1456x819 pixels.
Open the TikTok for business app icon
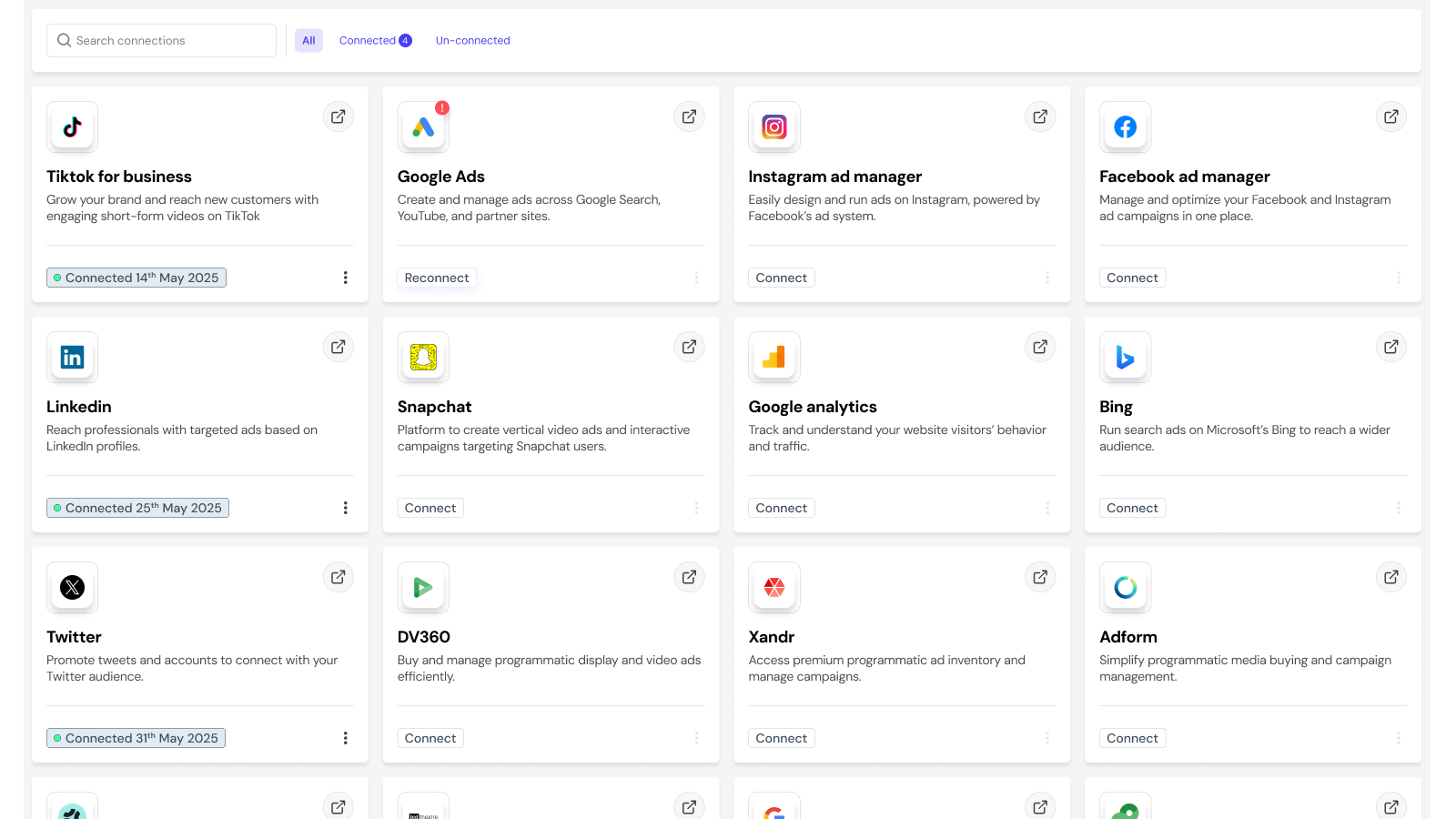[x=72, y=127]
